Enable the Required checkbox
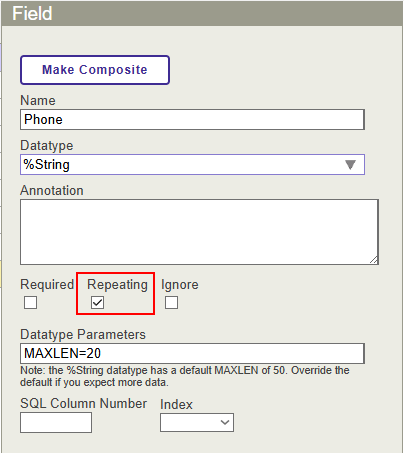The height and width of the screenshot is (453, 404). (30, 303)
